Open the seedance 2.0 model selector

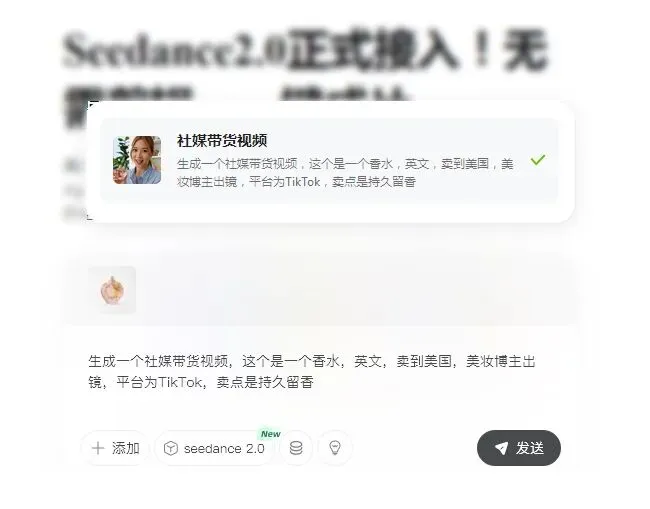(x=213, y=448)
